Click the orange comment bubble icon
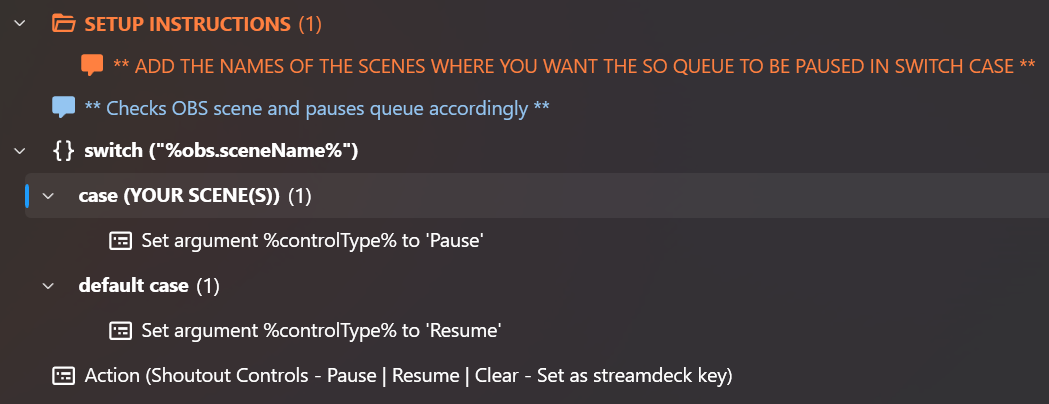1049x404 pixels. 92,65
